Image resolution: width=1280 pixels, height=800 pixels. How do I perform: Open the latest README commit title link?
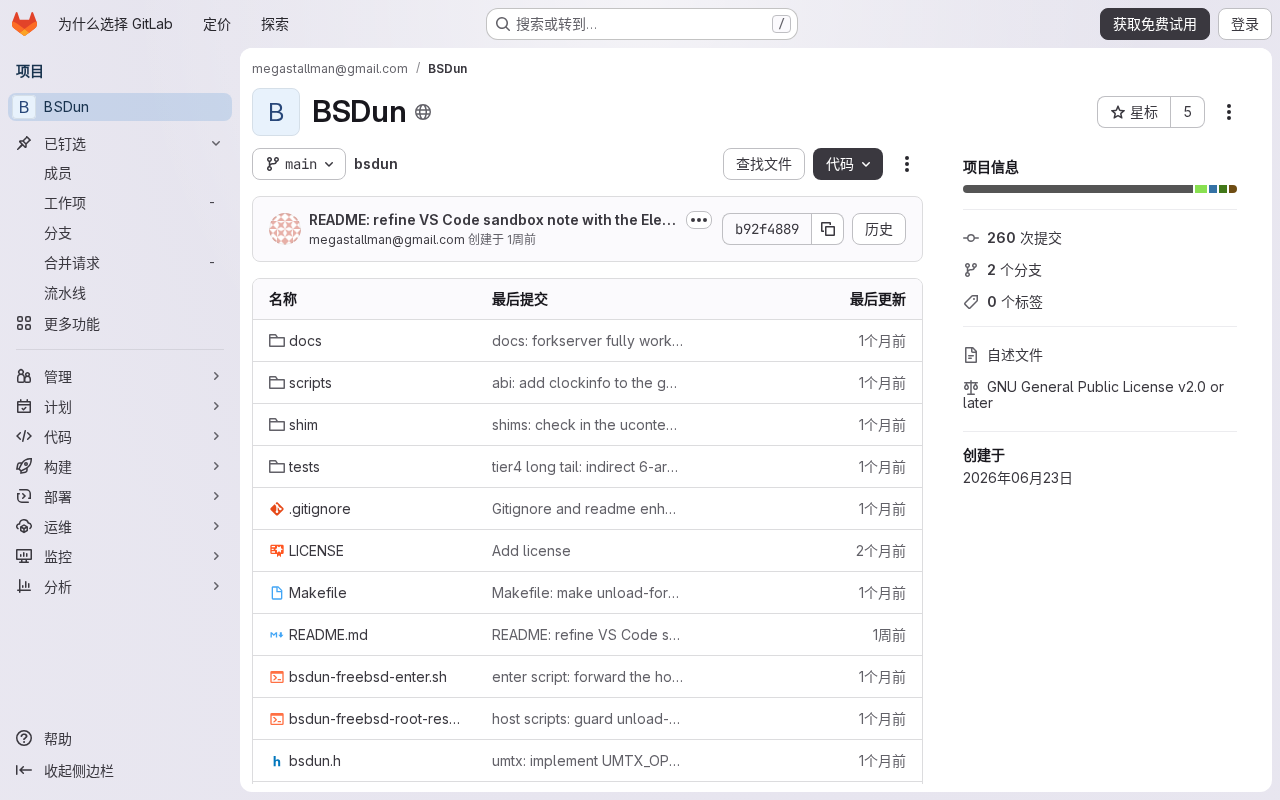pyautogui.click(x=493, y=220)
